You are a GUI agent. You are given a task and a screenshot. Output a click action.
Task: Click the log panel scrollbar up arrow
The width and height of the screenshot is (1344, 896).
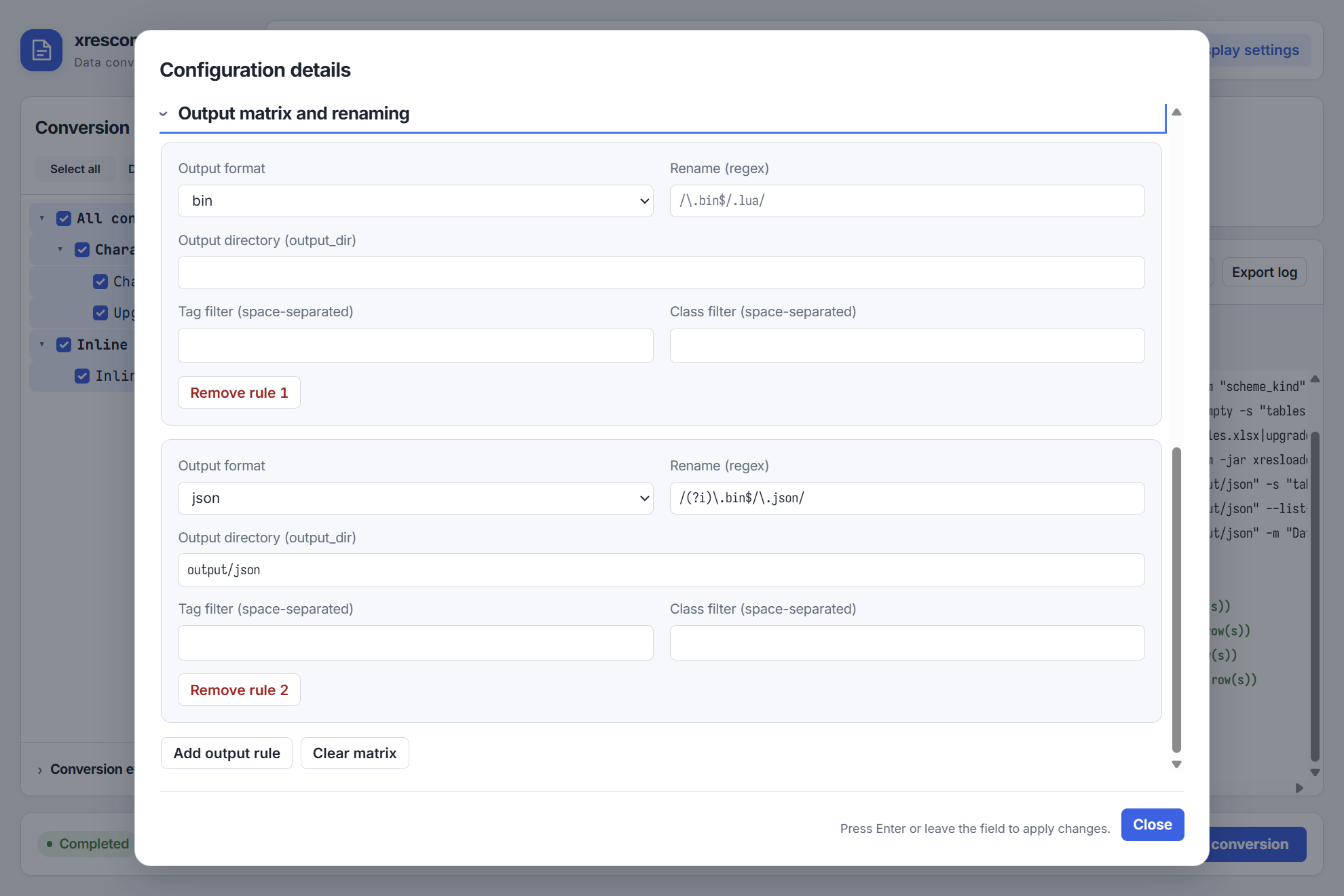[x=1315, y=379]
